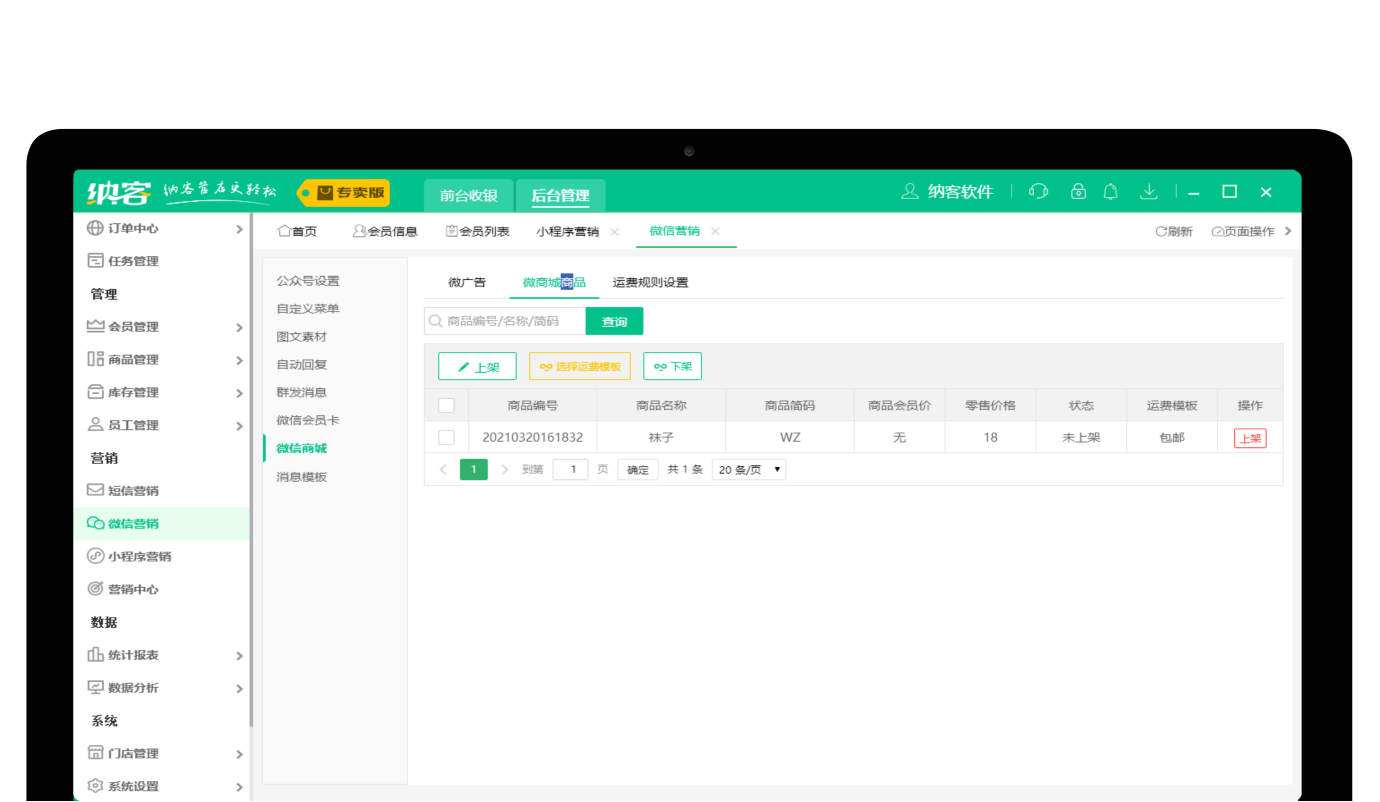Open 短信营销 from the sidebar

tap(133, 491)
